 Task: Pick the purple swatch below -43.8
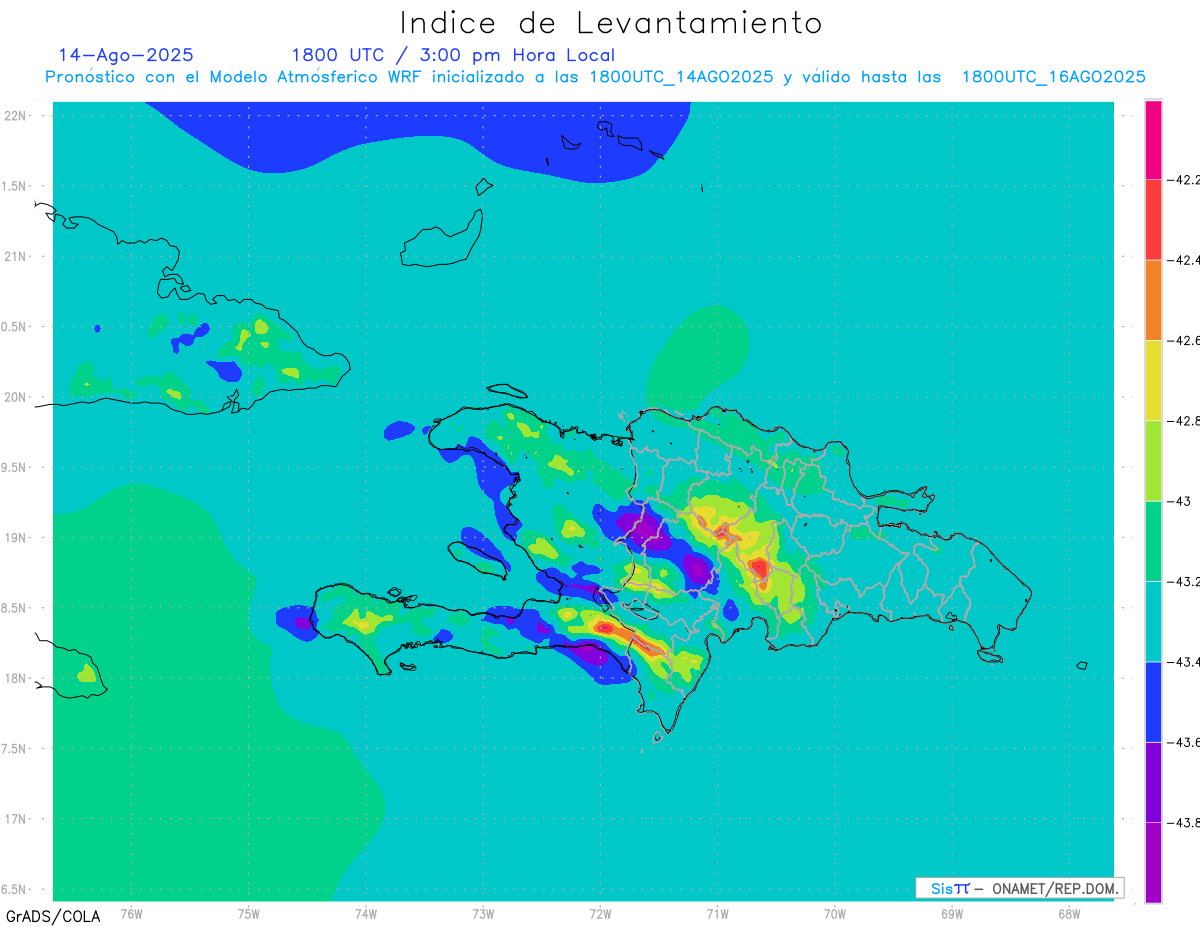[1153, 862]
